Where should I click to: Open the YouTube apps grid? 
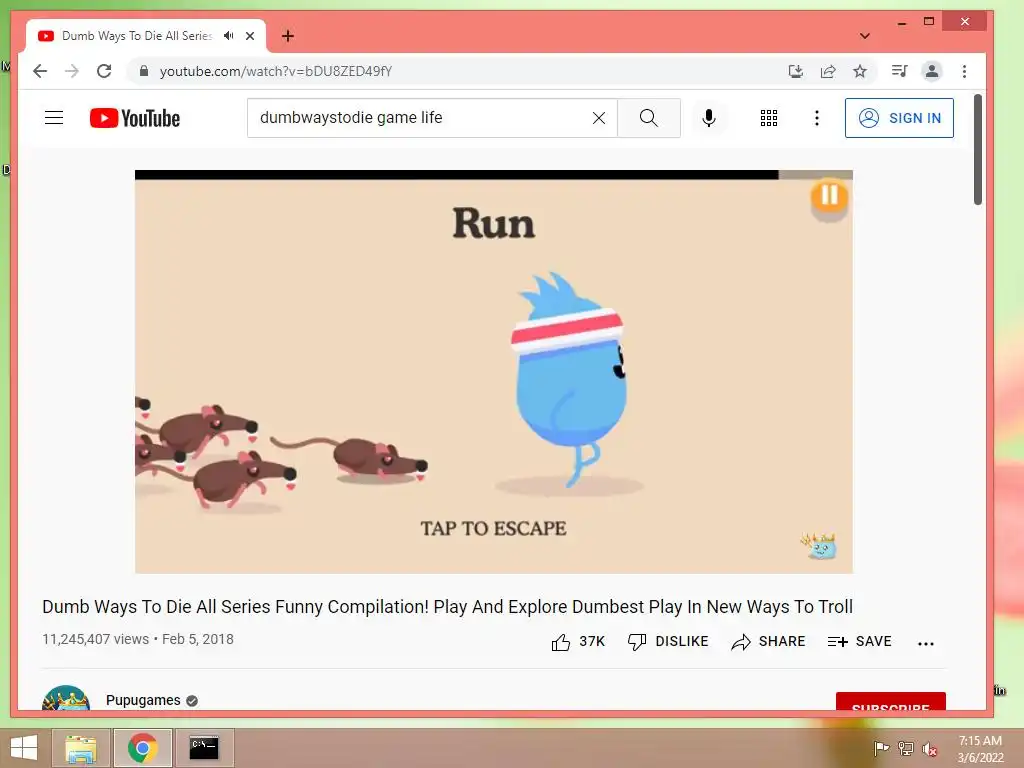point(769,118)
